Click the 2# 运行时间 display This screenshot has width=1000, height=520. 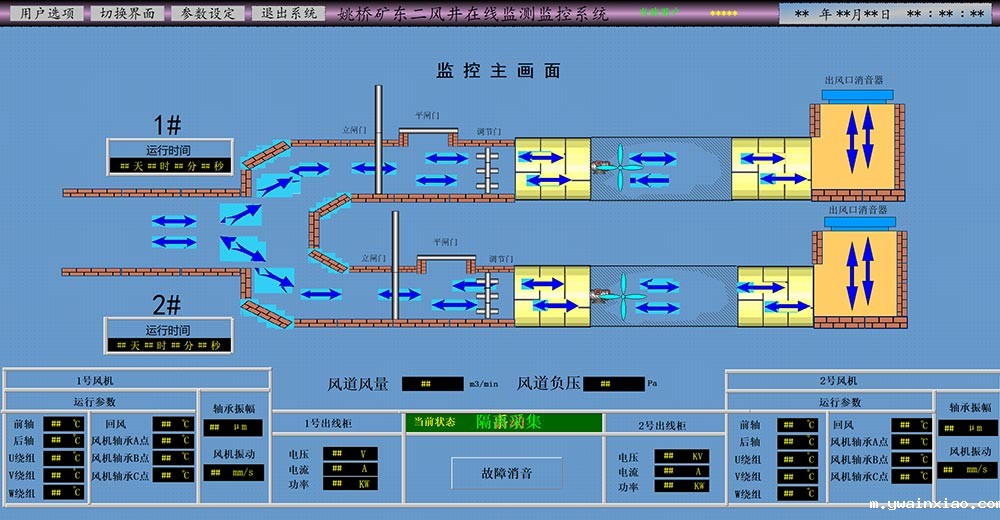click(x=169, y=345)
